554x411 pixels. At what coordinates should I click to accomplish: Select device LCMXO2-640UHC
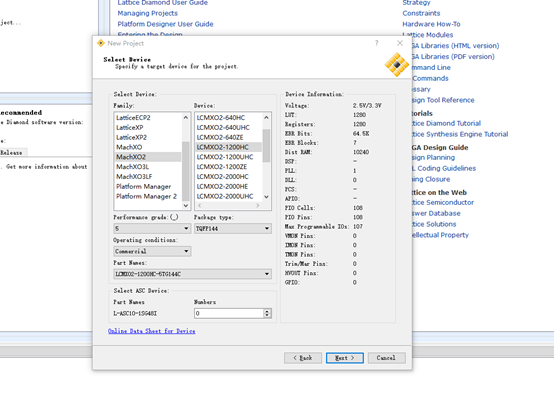tap(228, 128)
